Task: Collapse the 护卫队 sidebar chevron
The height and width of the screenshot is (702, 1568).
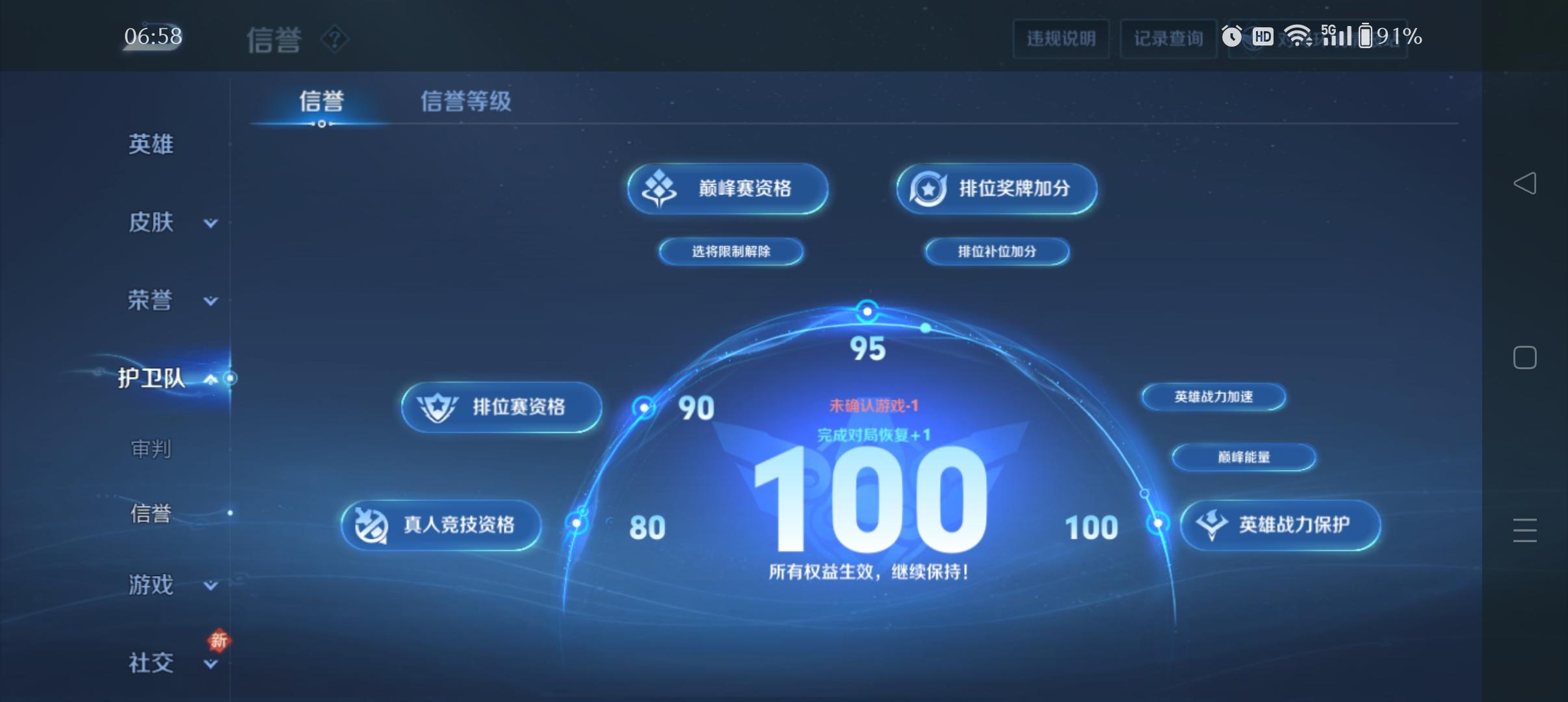Action: tap(211, 379)
